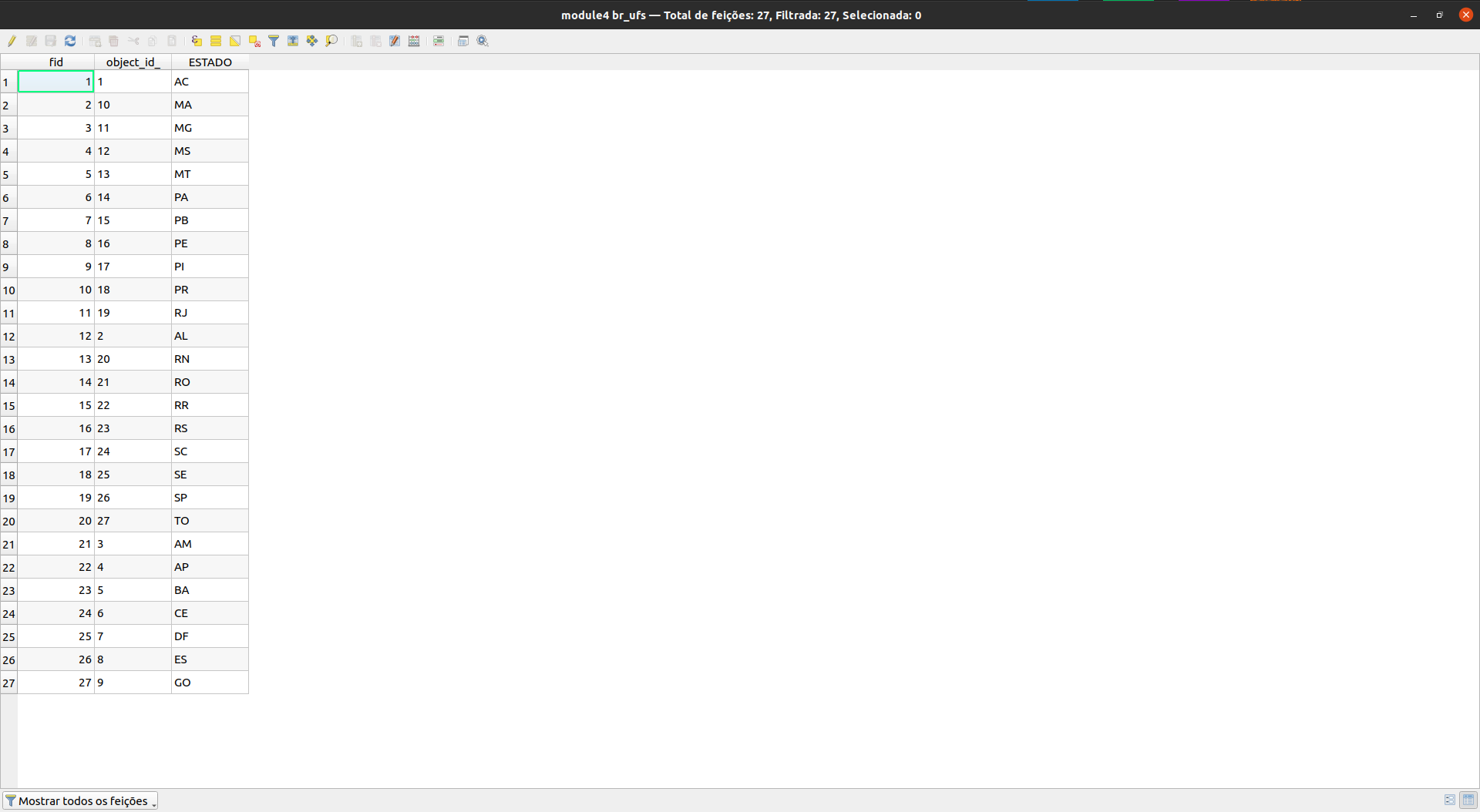The width and height of the screenshot is (1480, 812).
Task: Click object_id_ cell with value 14
Action: coord(133,197)
